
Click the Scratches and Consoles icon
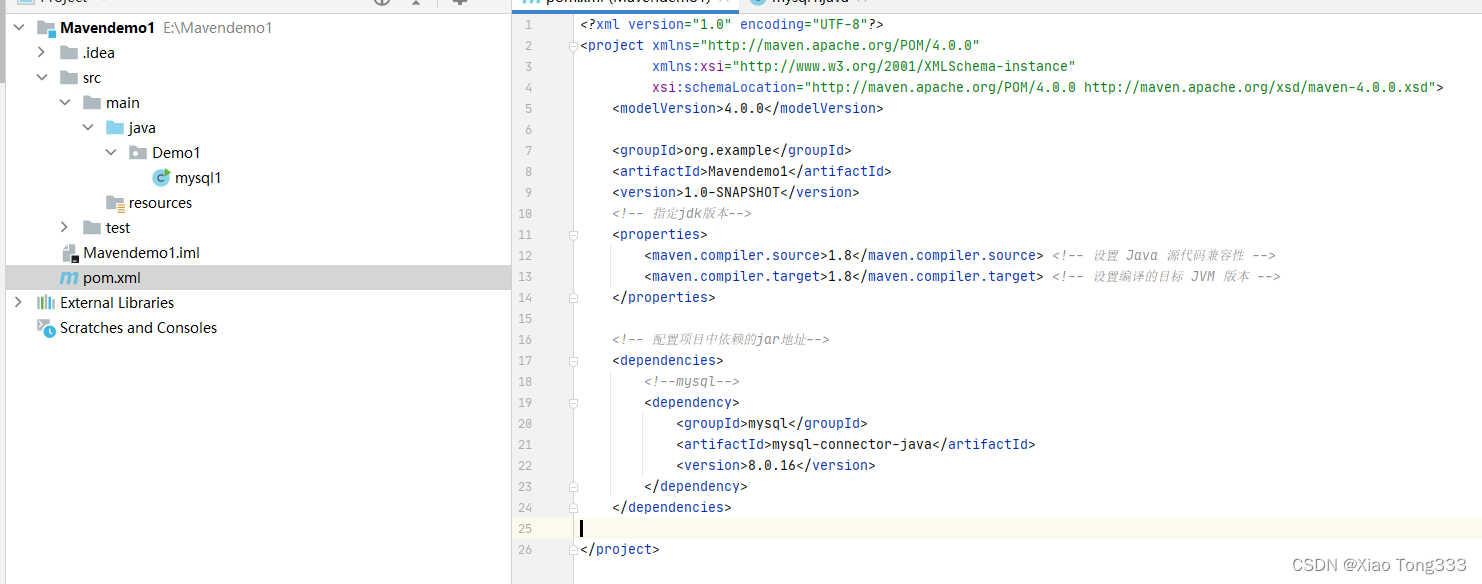point(46,327)
